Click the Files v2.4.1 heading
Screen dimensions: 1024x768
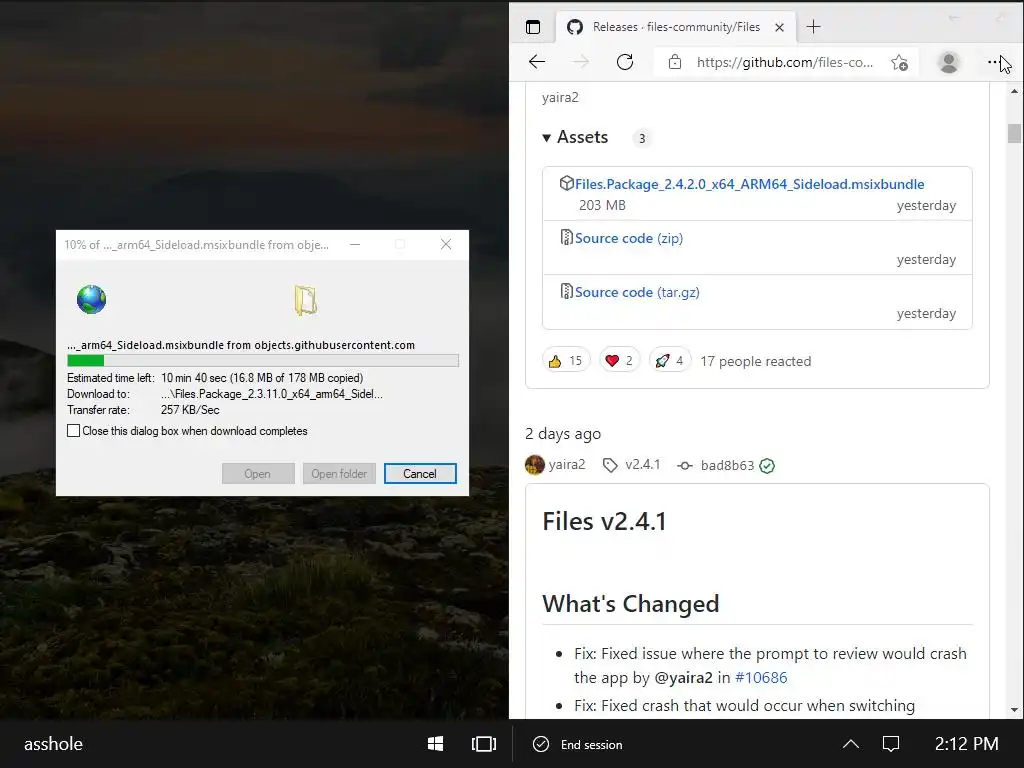604,521
